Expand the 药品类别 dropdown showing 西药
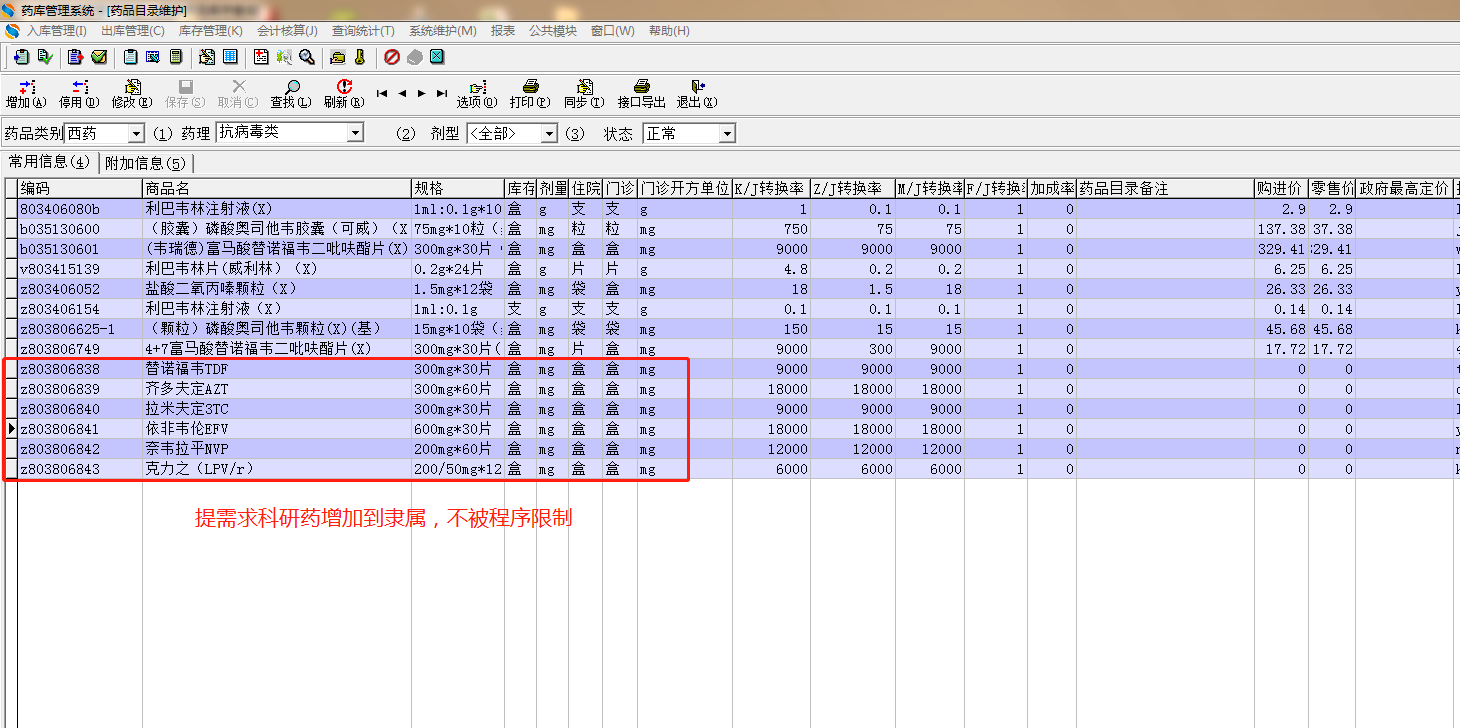The width and height of the screenshot is (1460, 728). point(136,134)
